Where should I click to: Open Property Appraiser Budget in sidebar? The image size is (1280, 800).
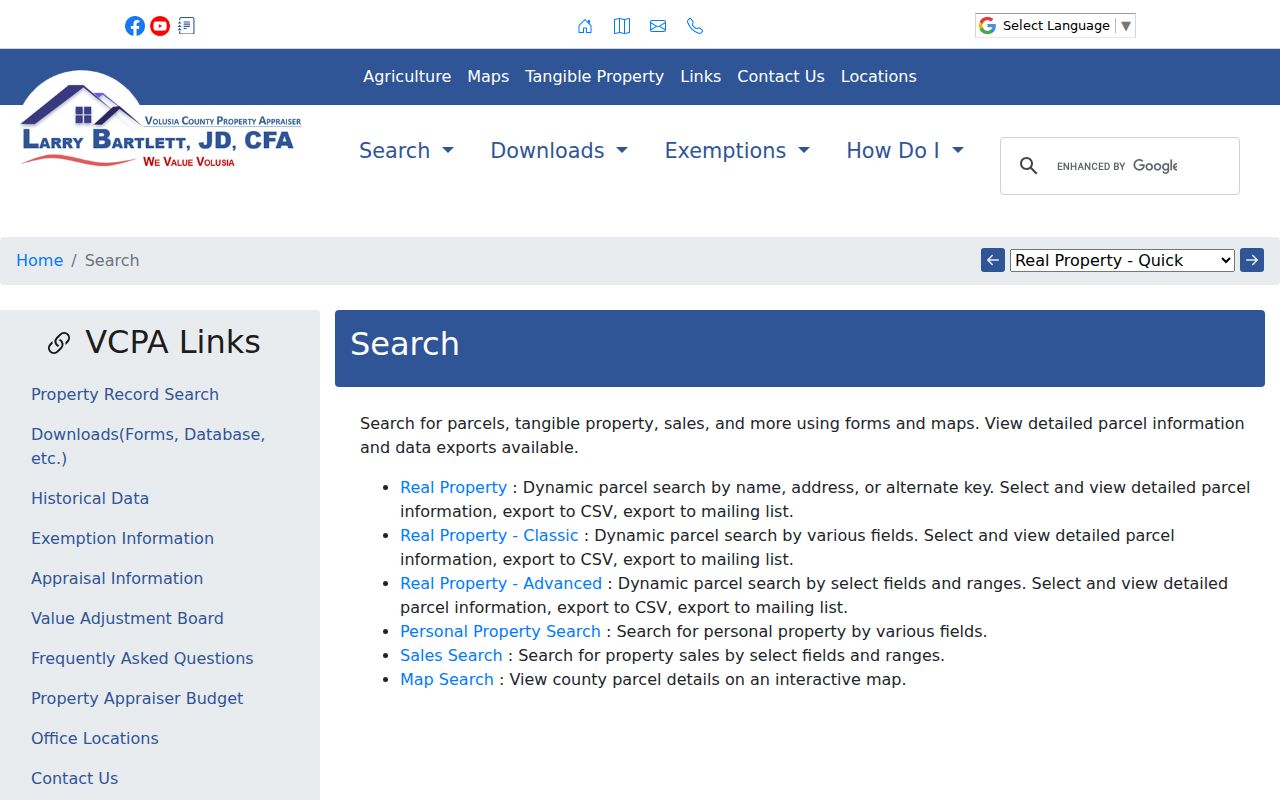(x=137, y=698)
